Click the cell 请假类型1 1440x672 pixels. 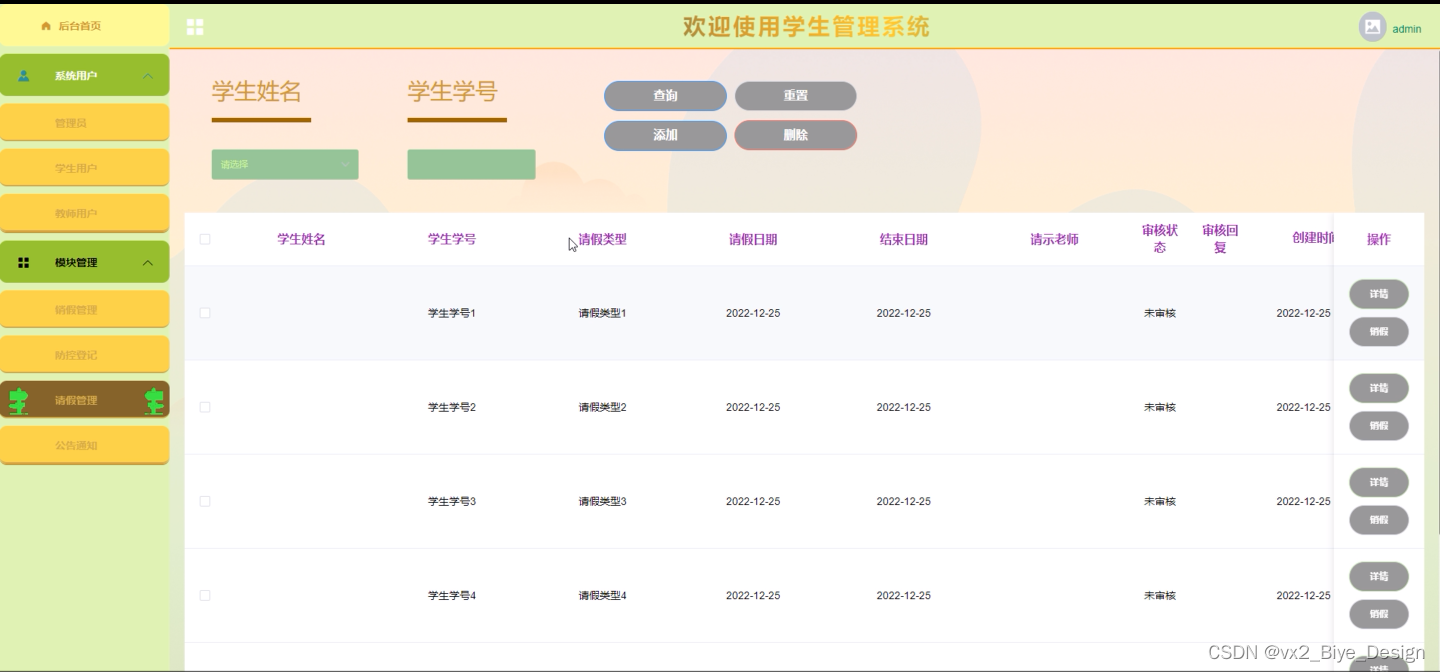click(x=603, y=313)
